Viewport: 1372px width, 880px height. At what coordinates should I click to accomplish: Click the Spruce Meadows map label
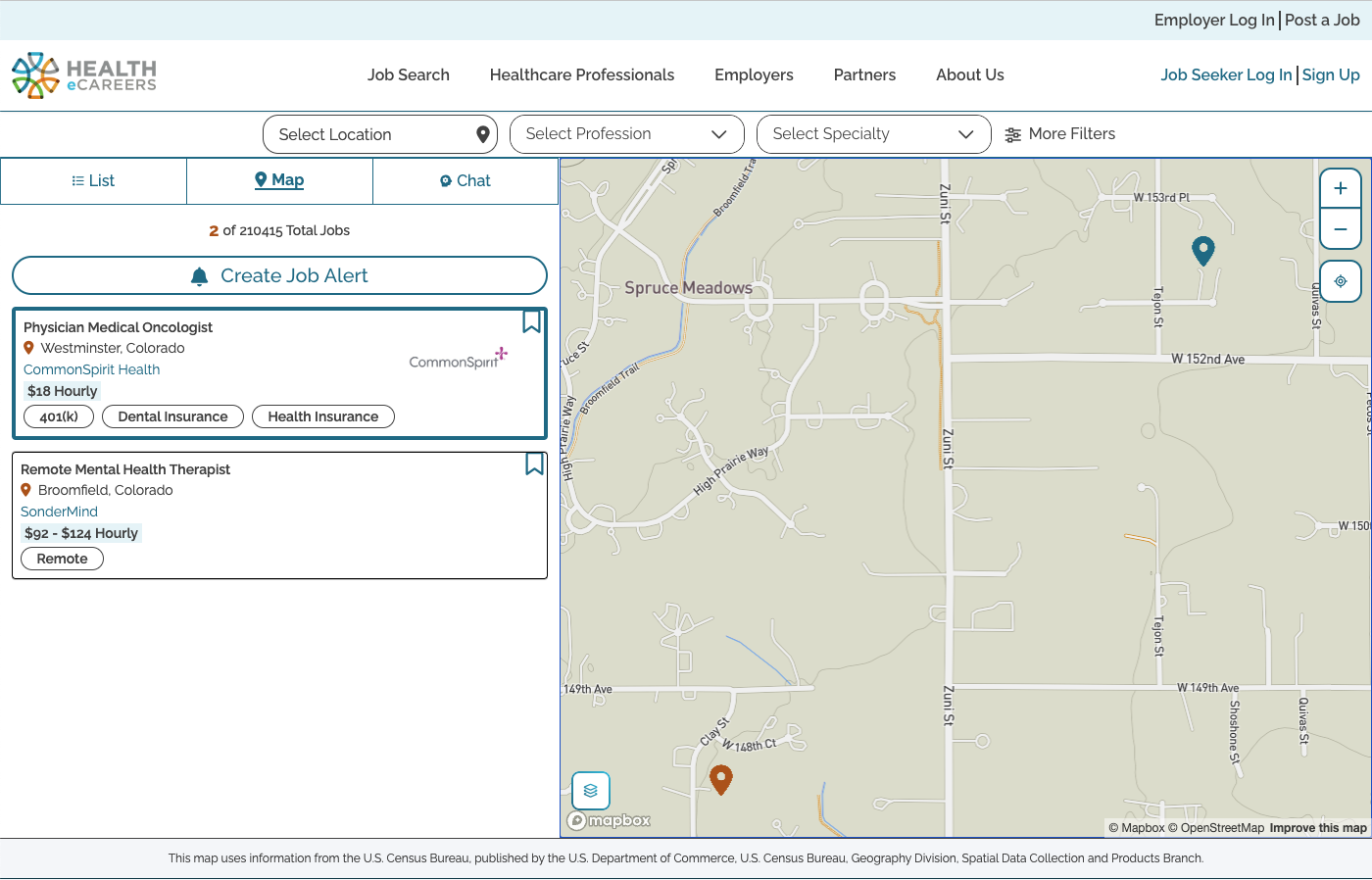[689, 288]
